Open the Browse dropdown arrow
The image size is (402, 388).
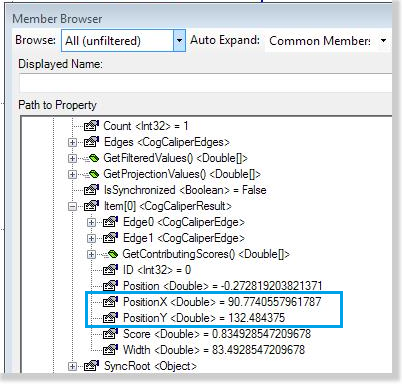(x=179, y=41)
